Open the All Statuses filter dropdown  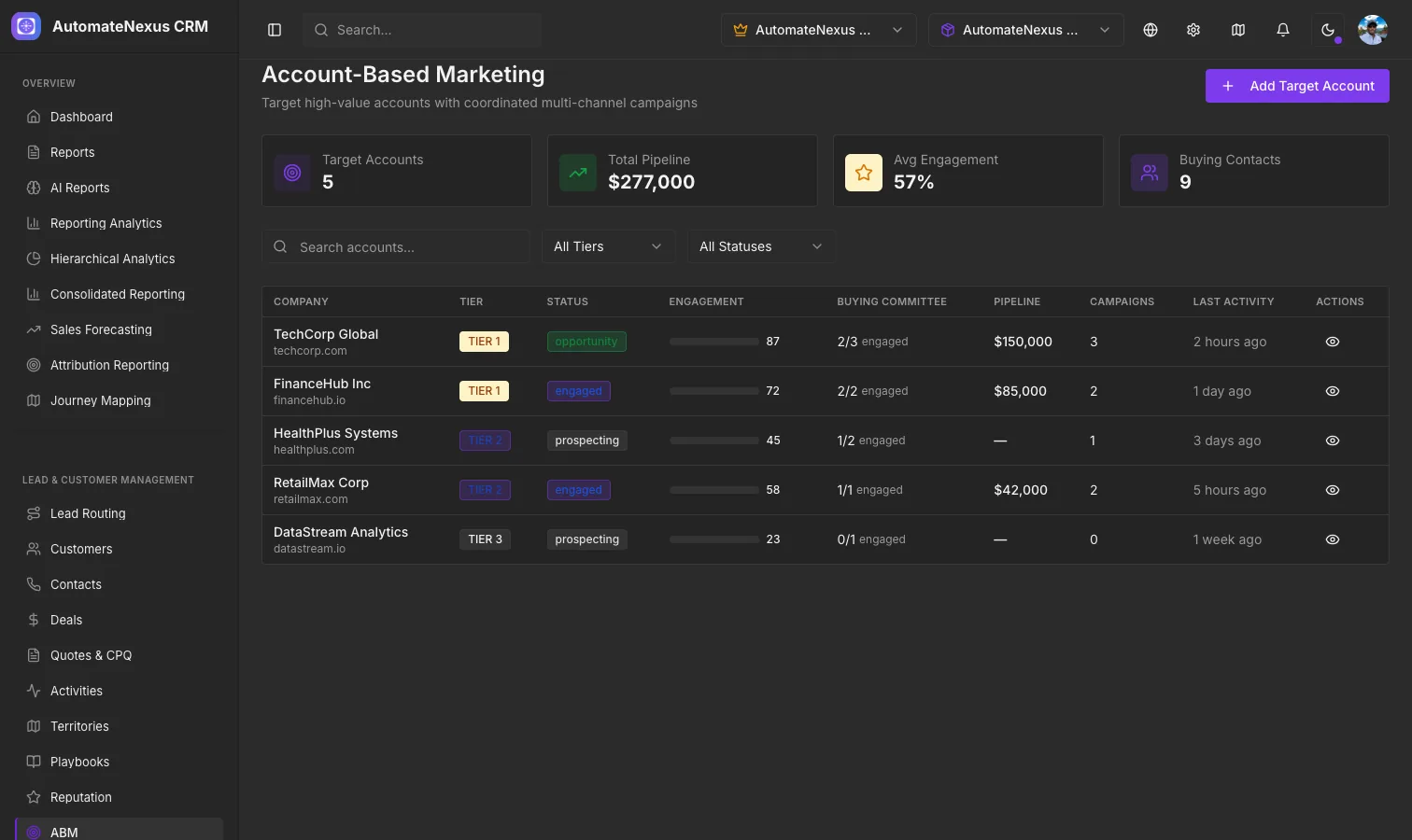coord(761,246)
